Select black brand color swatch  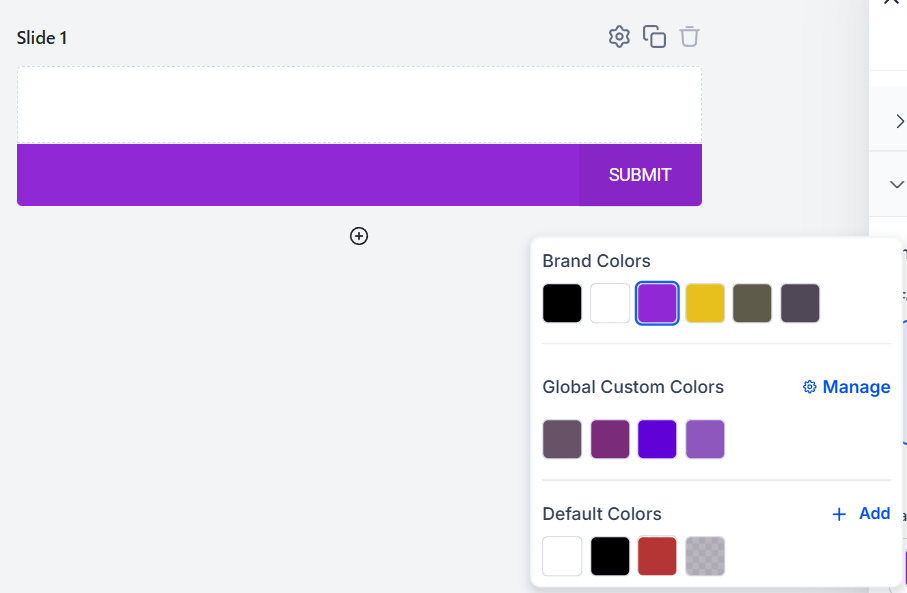click(562, 303)
